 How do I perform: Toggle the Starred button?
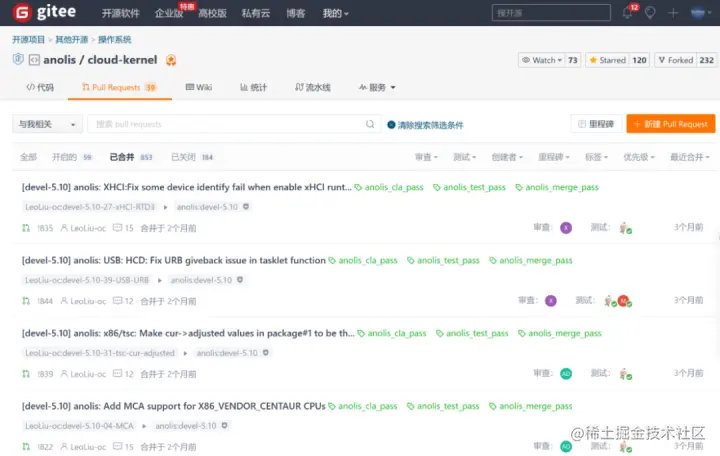coord(607,60)
